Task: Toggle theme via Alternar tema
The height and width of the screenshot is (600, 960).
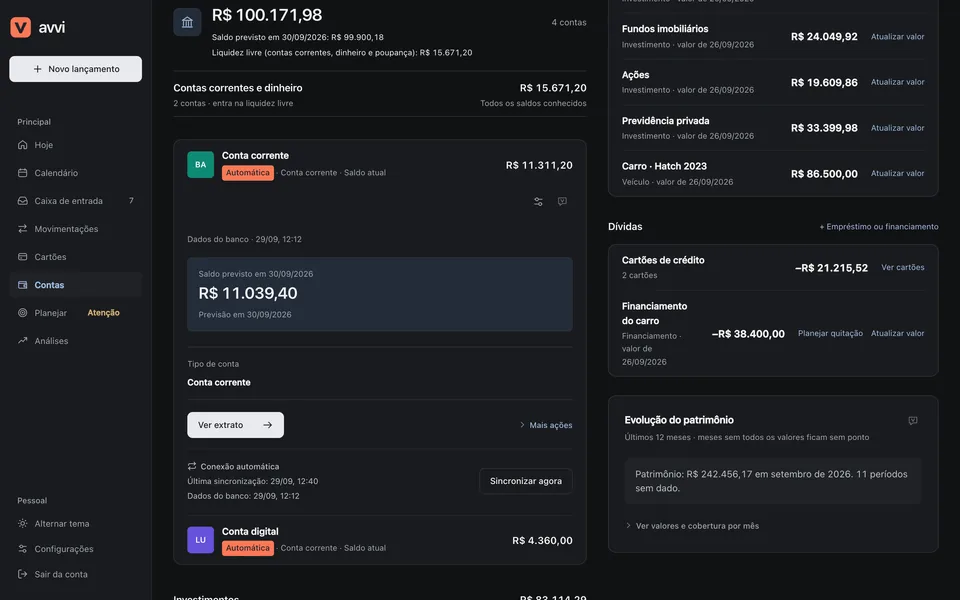Action: tap(75, 523)
